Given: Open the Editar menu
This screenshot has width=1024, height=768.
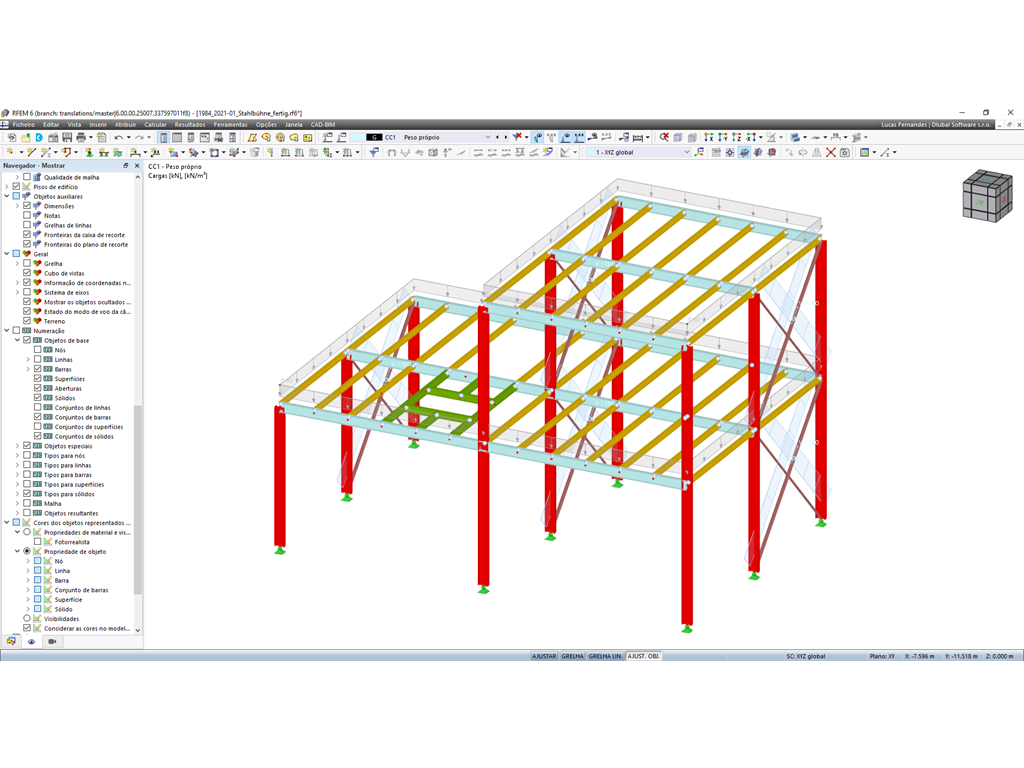Looking at the screenshot, I should point(51,124).
